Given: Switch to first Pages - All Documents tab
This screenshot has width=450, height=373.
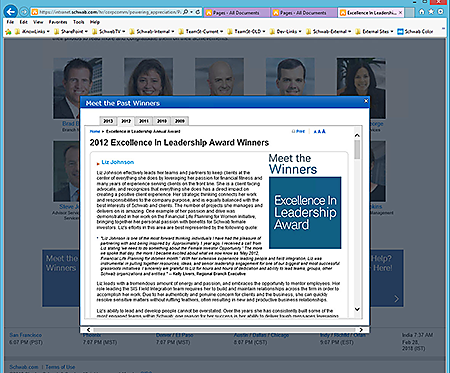Looking at the screenshot, I should pyautogui.click(x=236, y=13).
